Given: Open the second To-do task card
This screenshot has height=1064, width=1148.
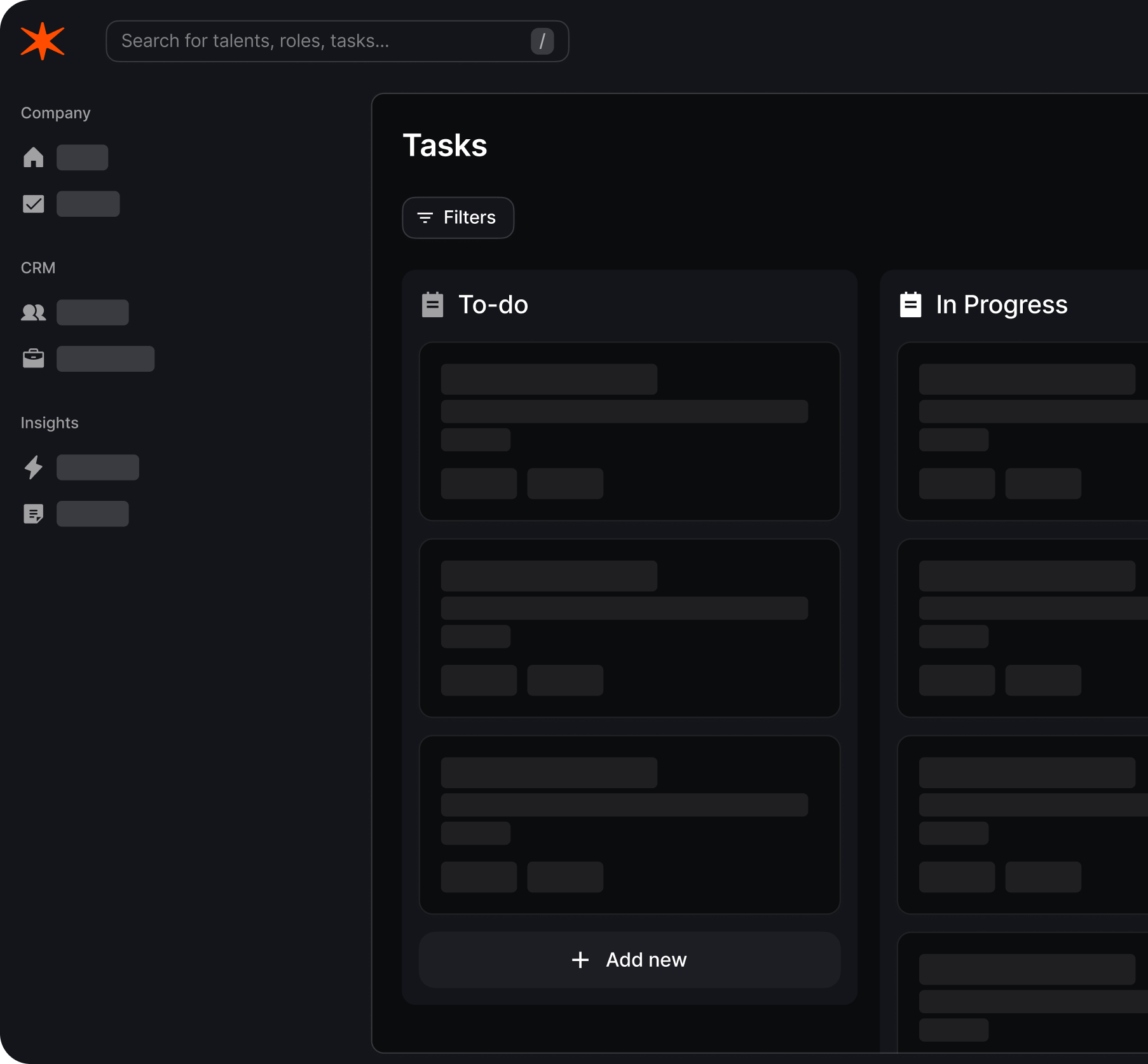Looking at the screenshot, I should [x=629, y=628].
